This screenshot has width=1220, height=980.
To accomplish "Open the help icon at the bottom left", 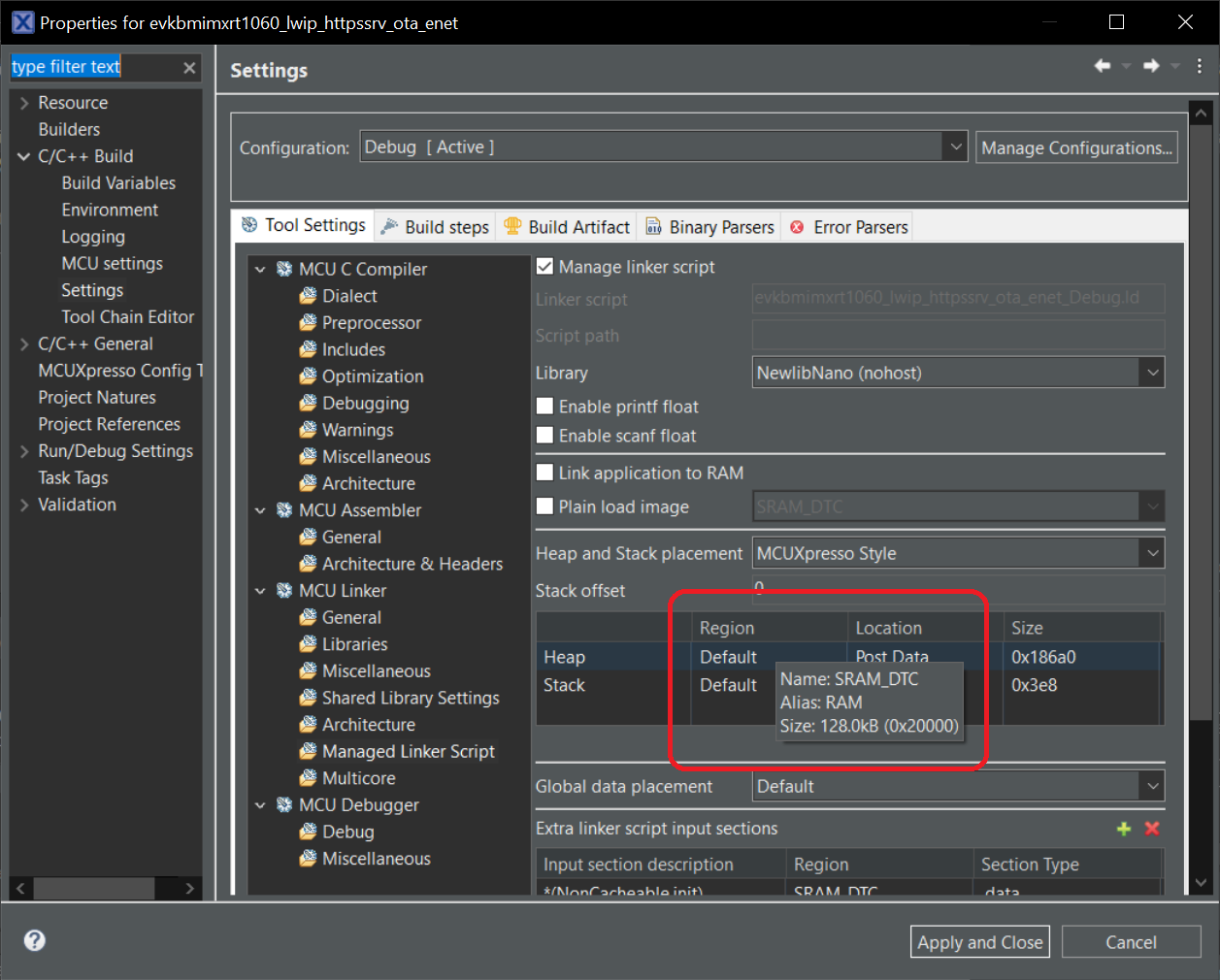I will (34, 940).
